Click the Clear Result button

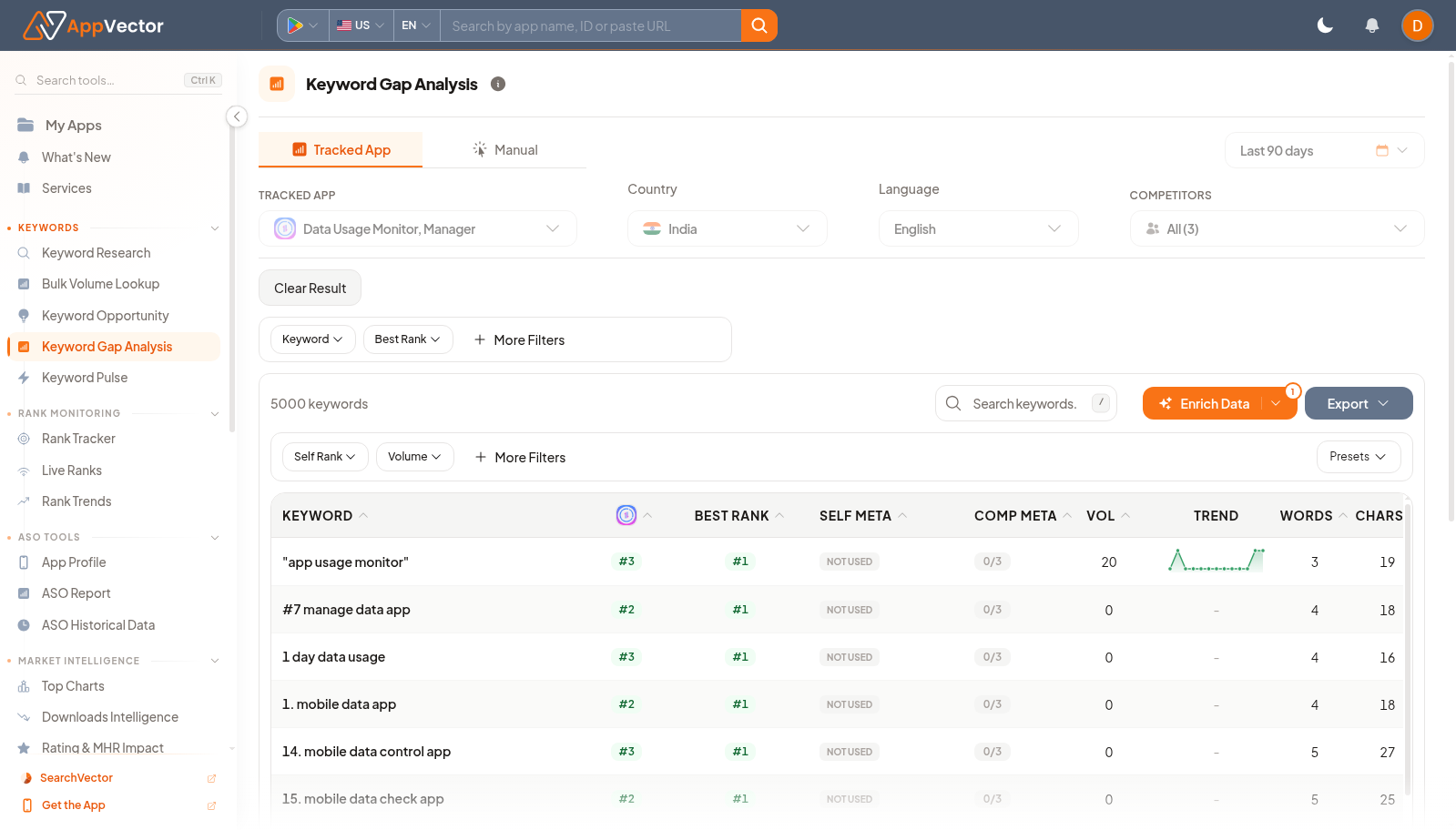tap(310, 288)
